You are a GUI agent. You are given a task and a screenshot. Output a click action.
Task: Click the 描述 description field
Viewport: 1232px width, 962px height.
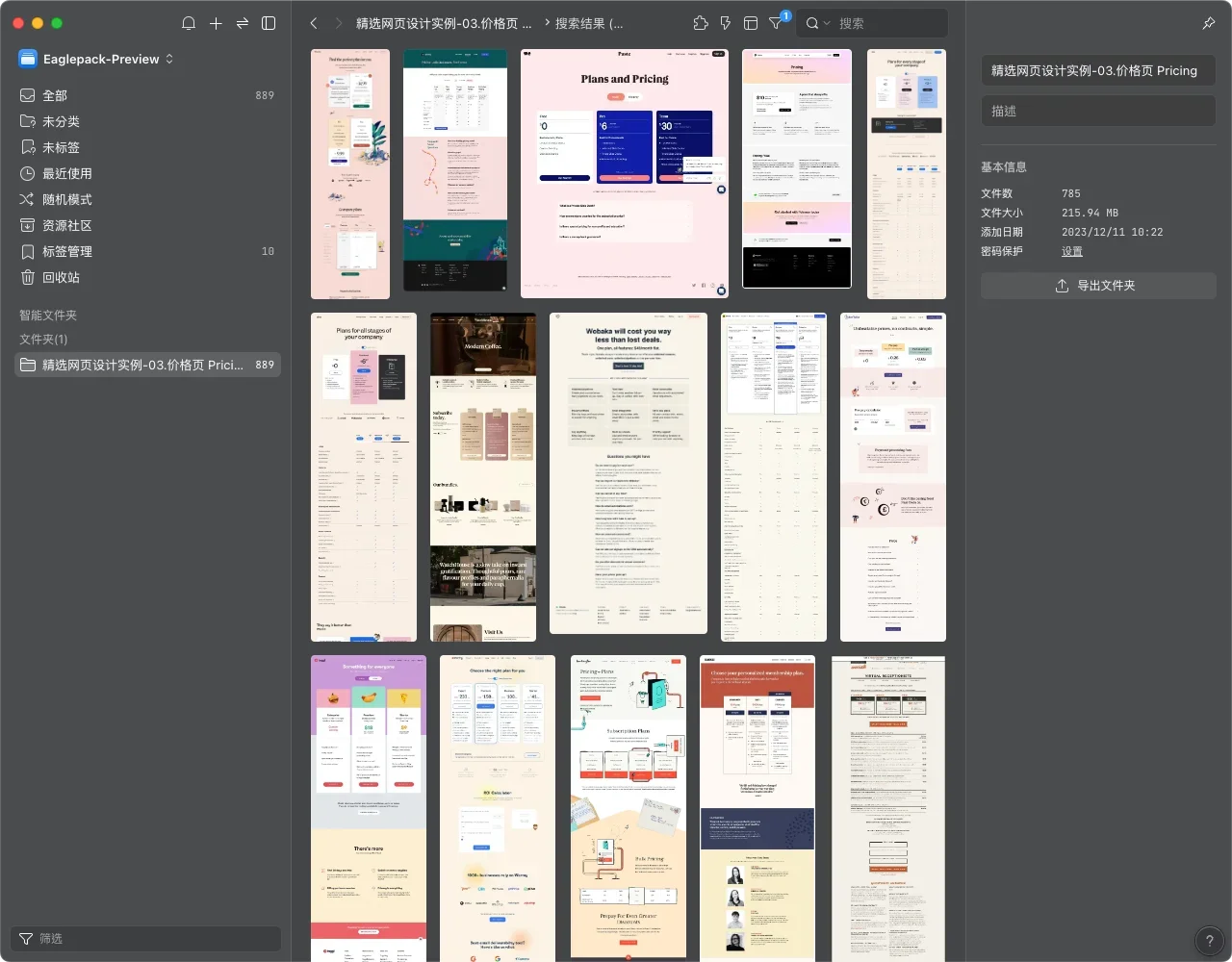click(x=1097, y=111)
